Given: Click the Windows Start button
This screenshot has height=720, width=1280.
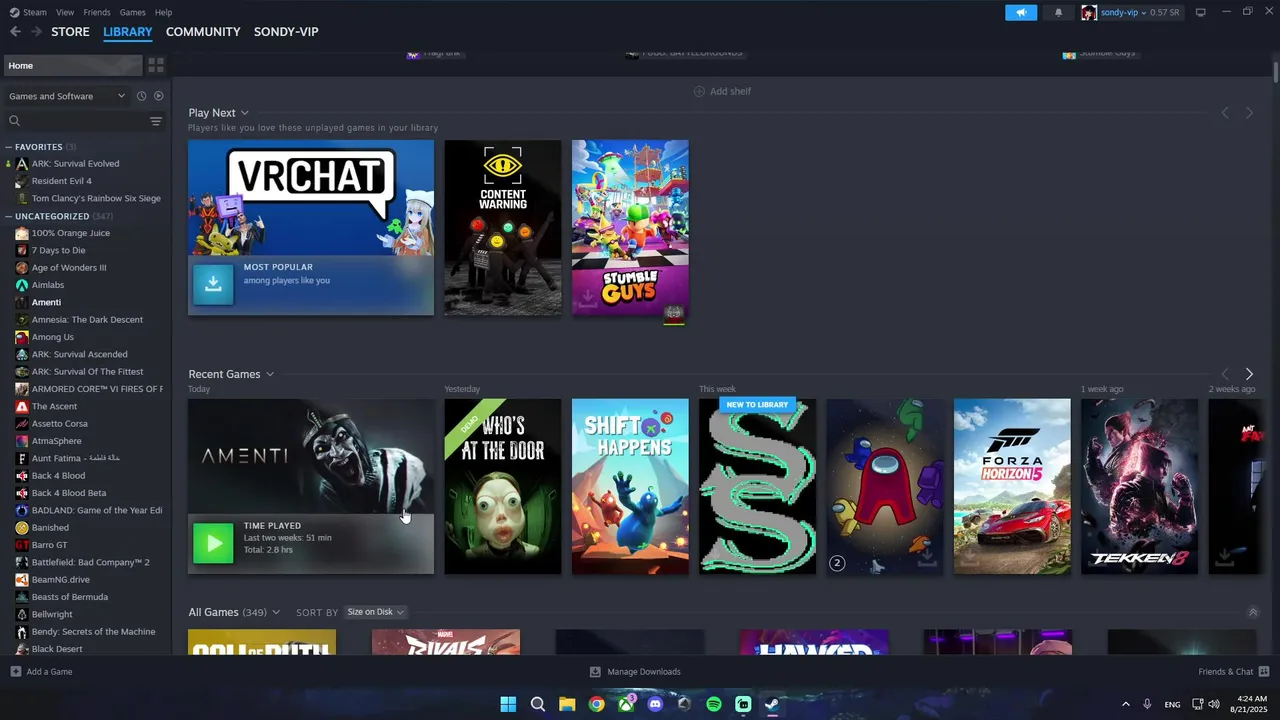Looking at the screenshot, I should [x=508, y=704].
